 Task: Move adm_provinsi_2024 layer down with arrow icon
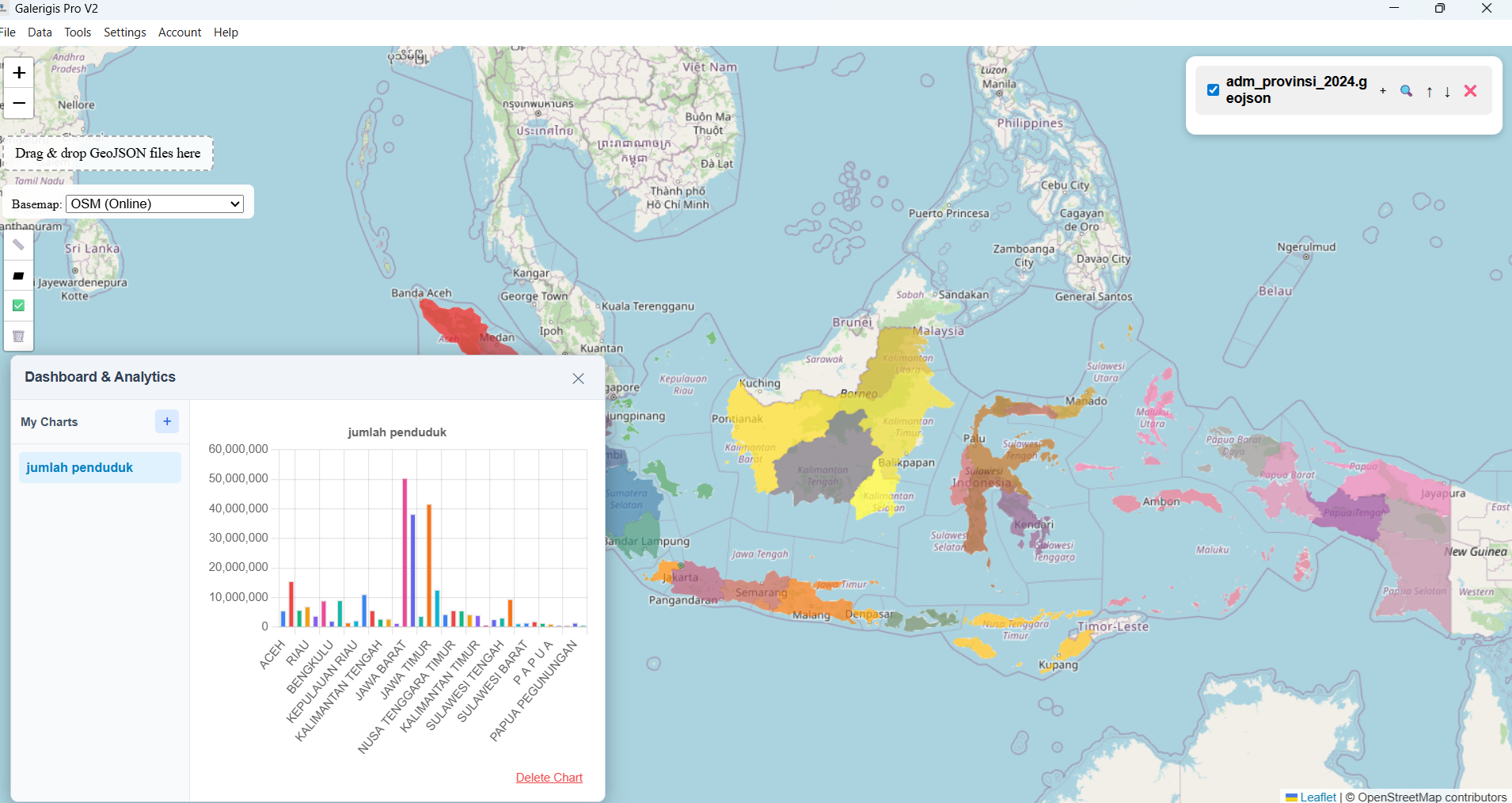[1447, 92]
